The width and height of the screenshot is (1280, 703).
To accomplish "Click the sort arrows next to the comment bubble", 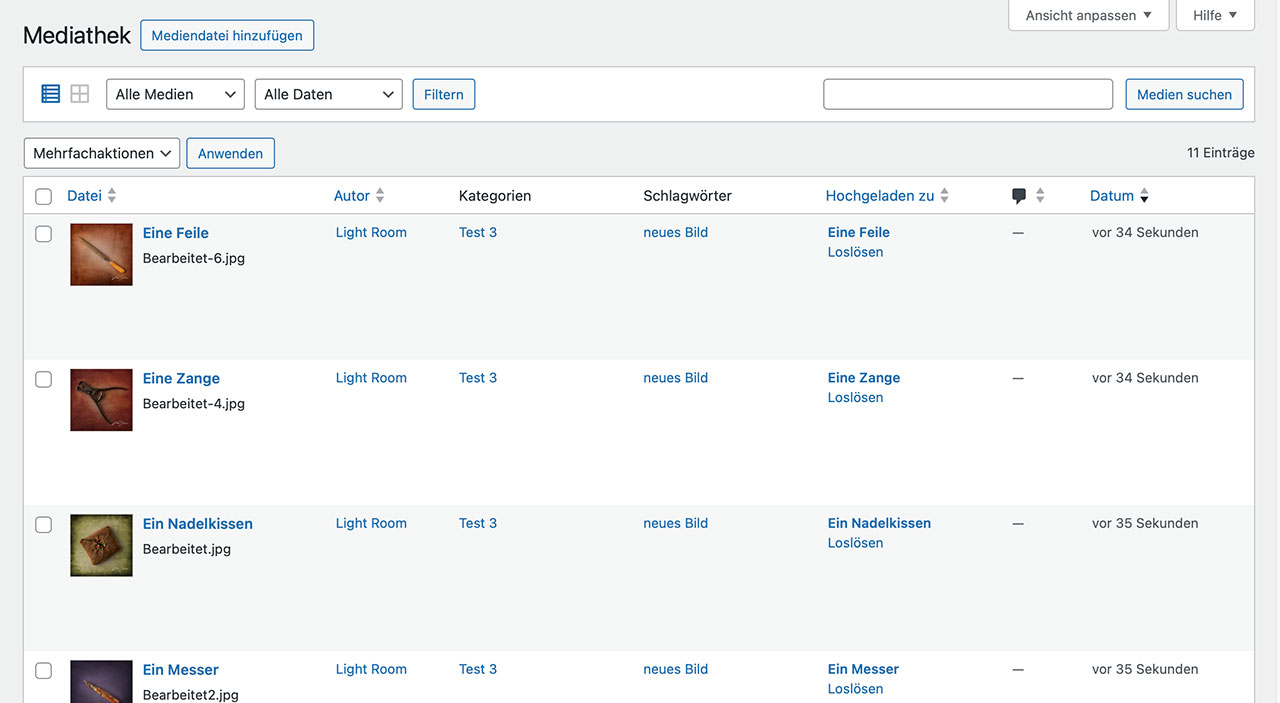I will pos(1041,195).
